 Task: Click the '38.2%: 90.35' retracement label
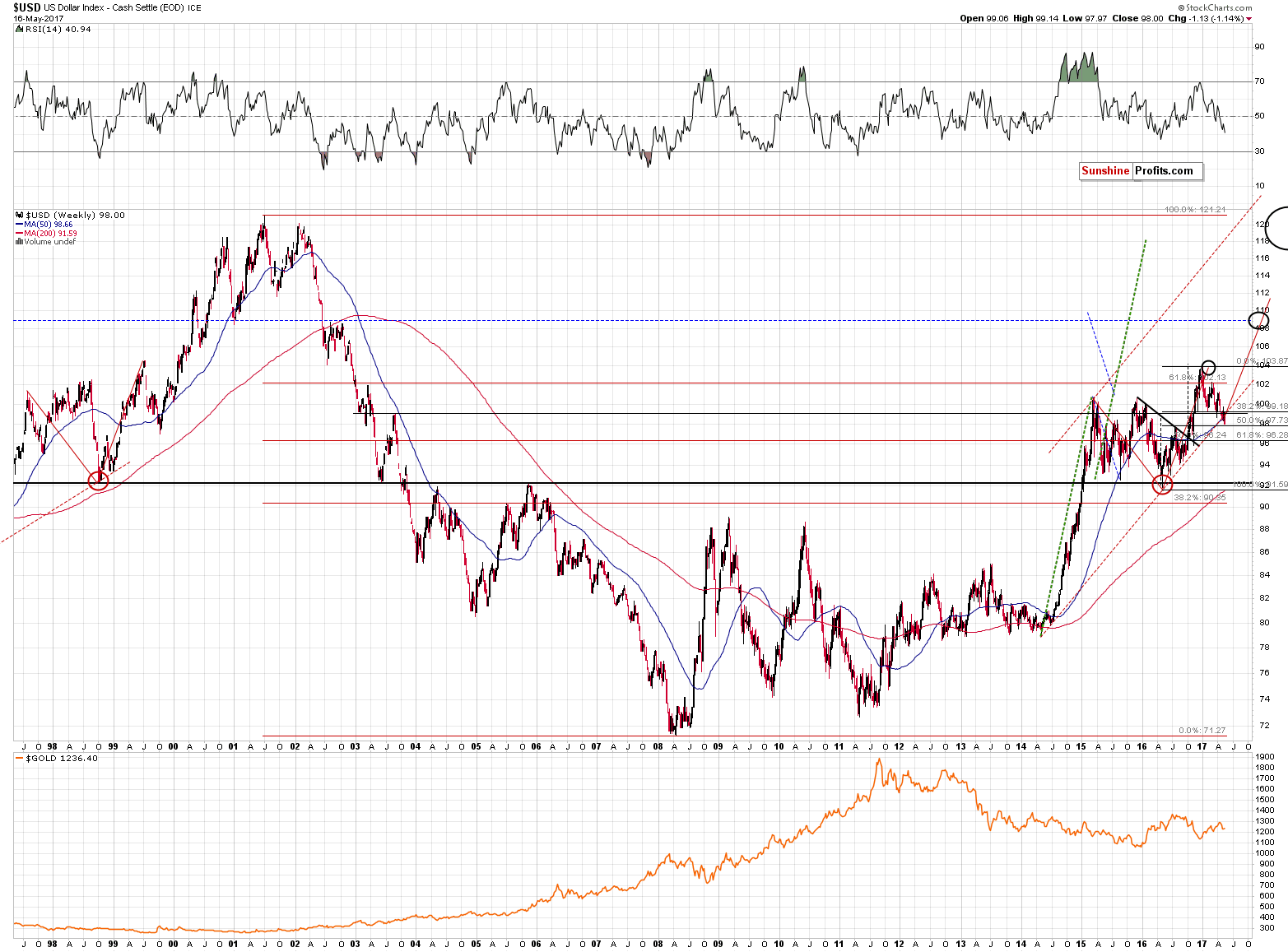click(x=1200, y=497)
